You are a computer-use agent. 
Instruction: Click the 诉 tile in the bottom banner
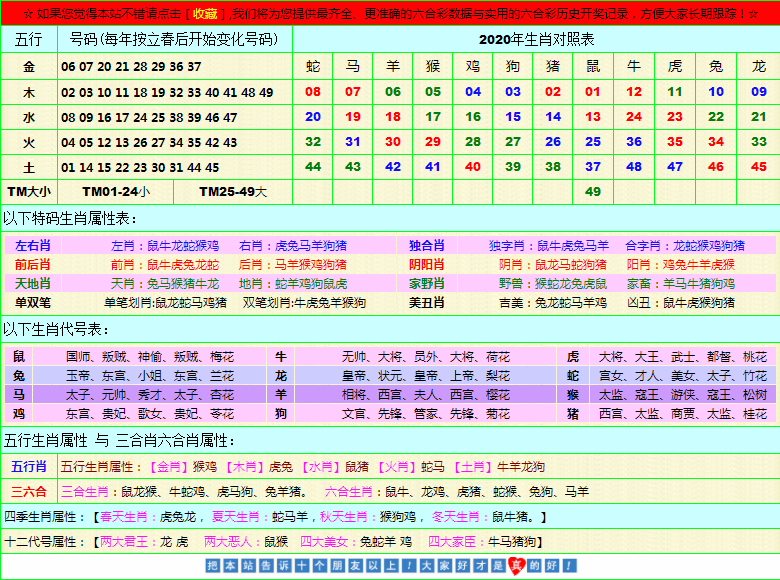tap(284, 566)
